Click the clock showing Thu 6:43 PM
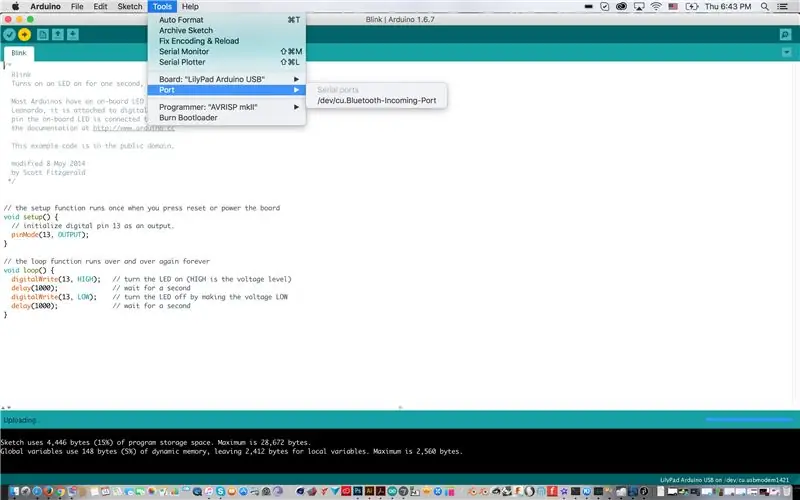 click(728, 6)
